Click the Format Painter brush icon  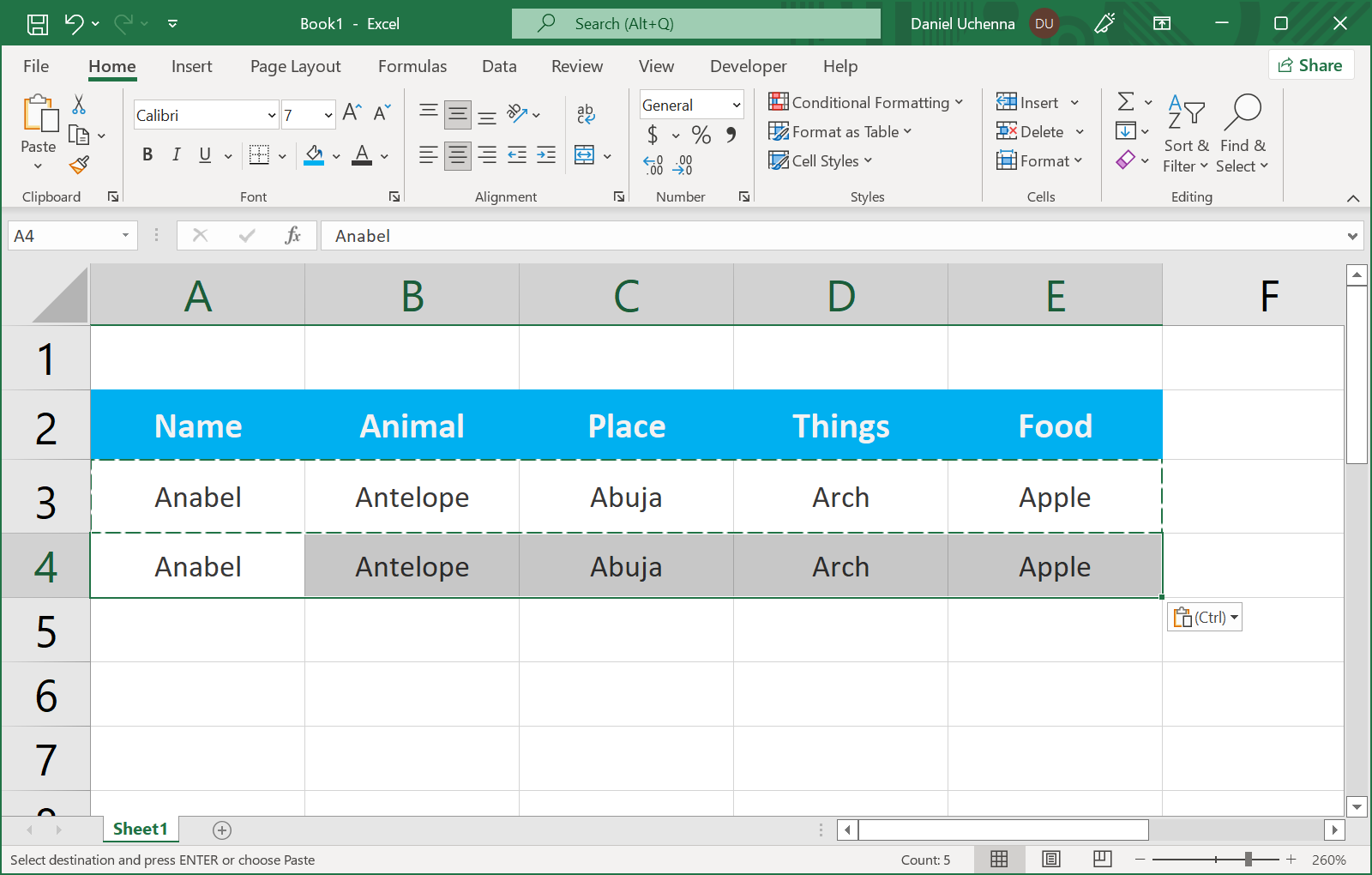(x=79, y=165)
